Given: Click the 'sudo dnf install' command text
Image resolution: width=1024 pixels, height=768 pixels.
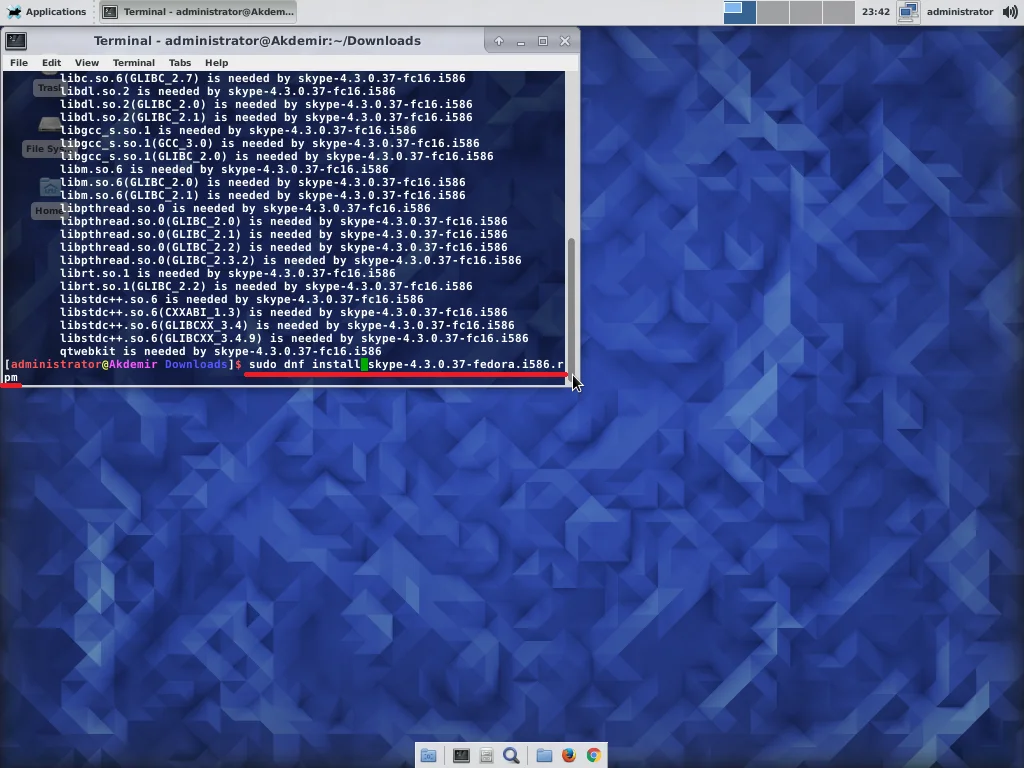Looking at the screenshot, I should click(304, 364).
